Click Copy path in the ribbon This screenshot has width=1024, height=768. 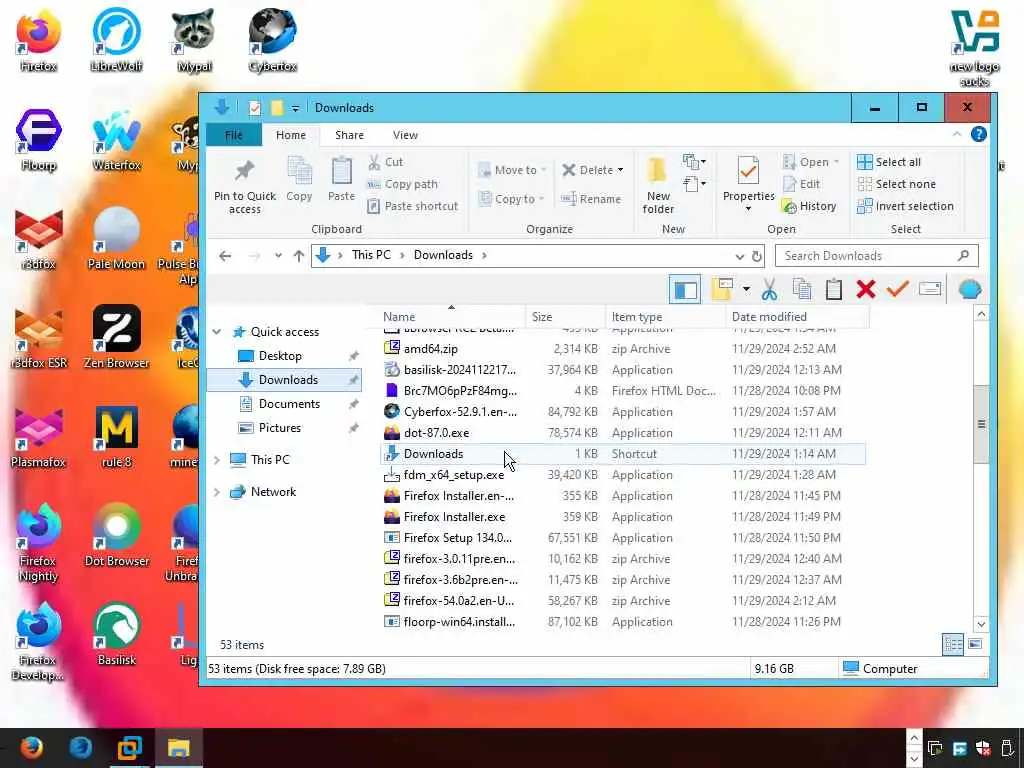coord(402,184)
